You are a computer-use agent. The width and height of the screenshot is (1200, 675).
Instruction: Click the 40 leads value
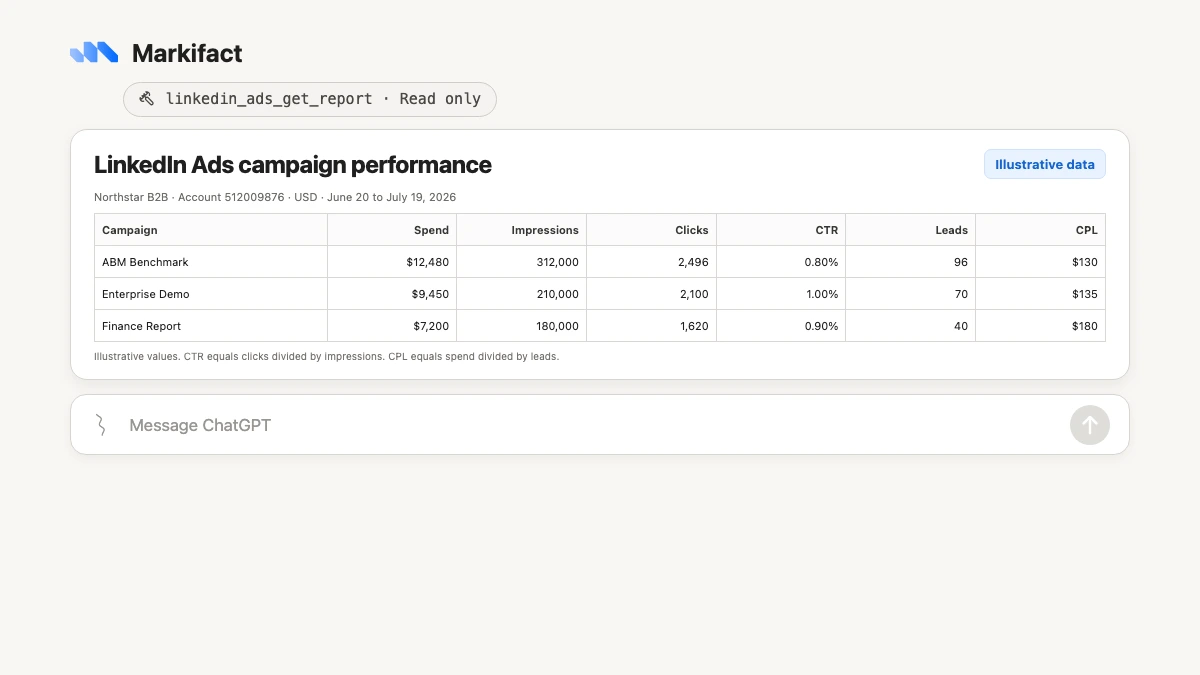coord(962,326)
